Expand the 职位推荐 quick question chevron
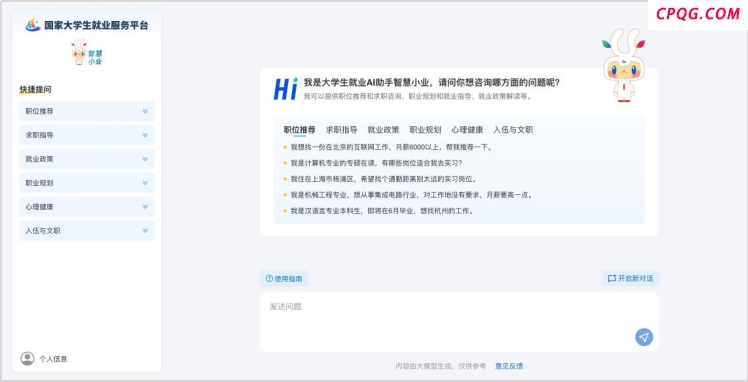Screen dimensions: 748x382 [x=145, y=111]
